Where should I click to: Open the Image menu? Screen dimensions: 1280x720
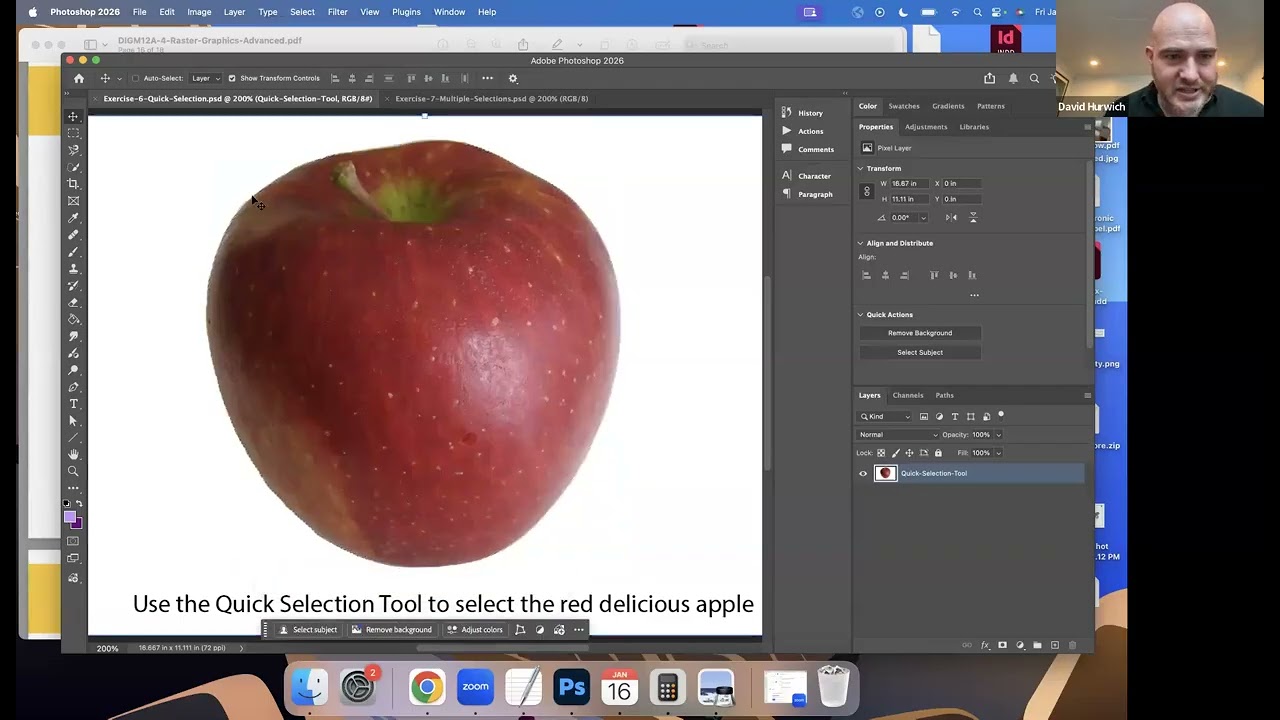(x=199, y=12)
